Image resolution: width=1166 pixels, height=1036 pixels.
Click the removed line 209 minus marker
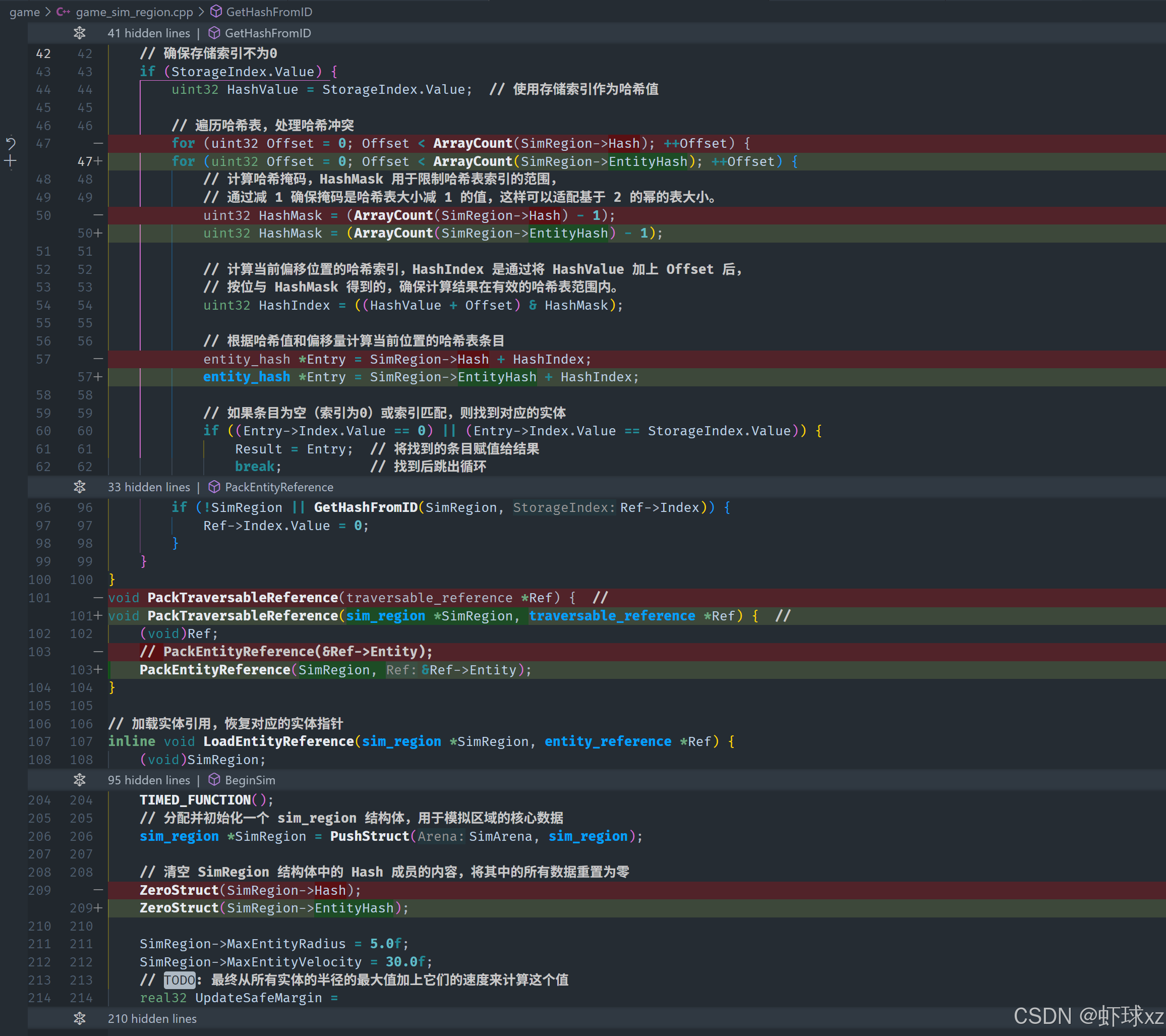98,890
